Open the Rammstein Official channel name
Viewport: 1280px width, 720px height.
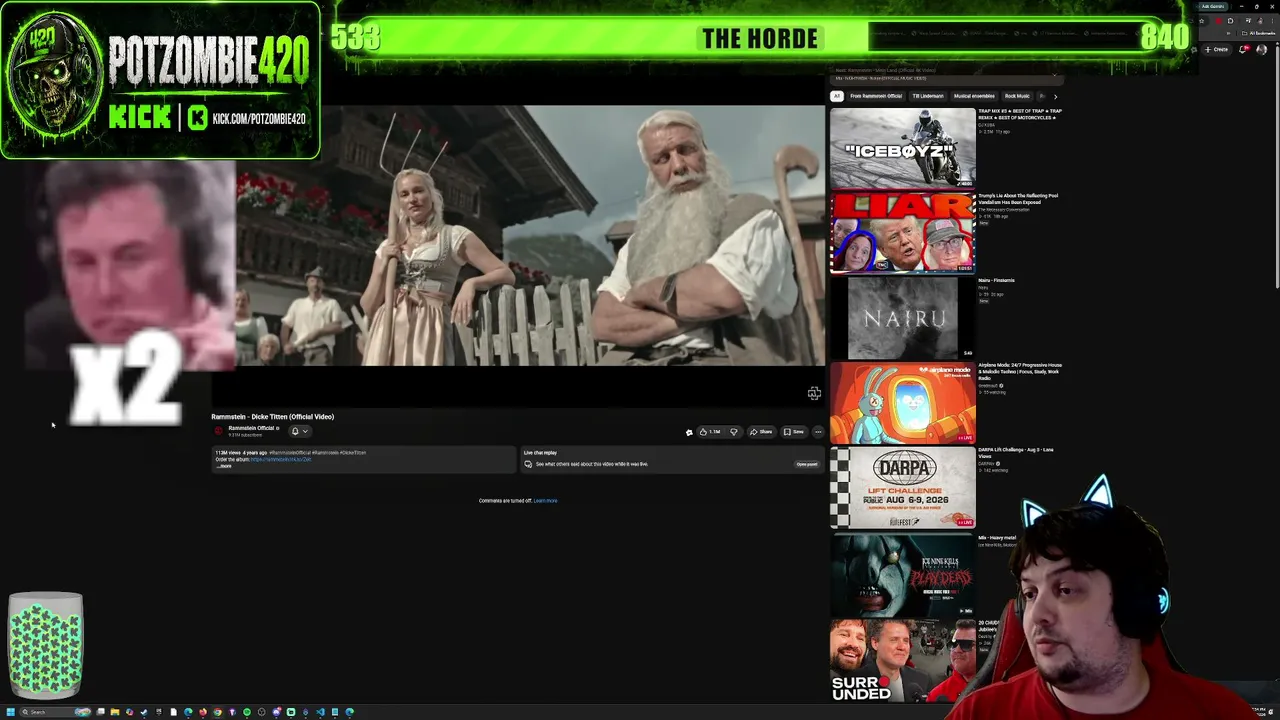(253, 428)
